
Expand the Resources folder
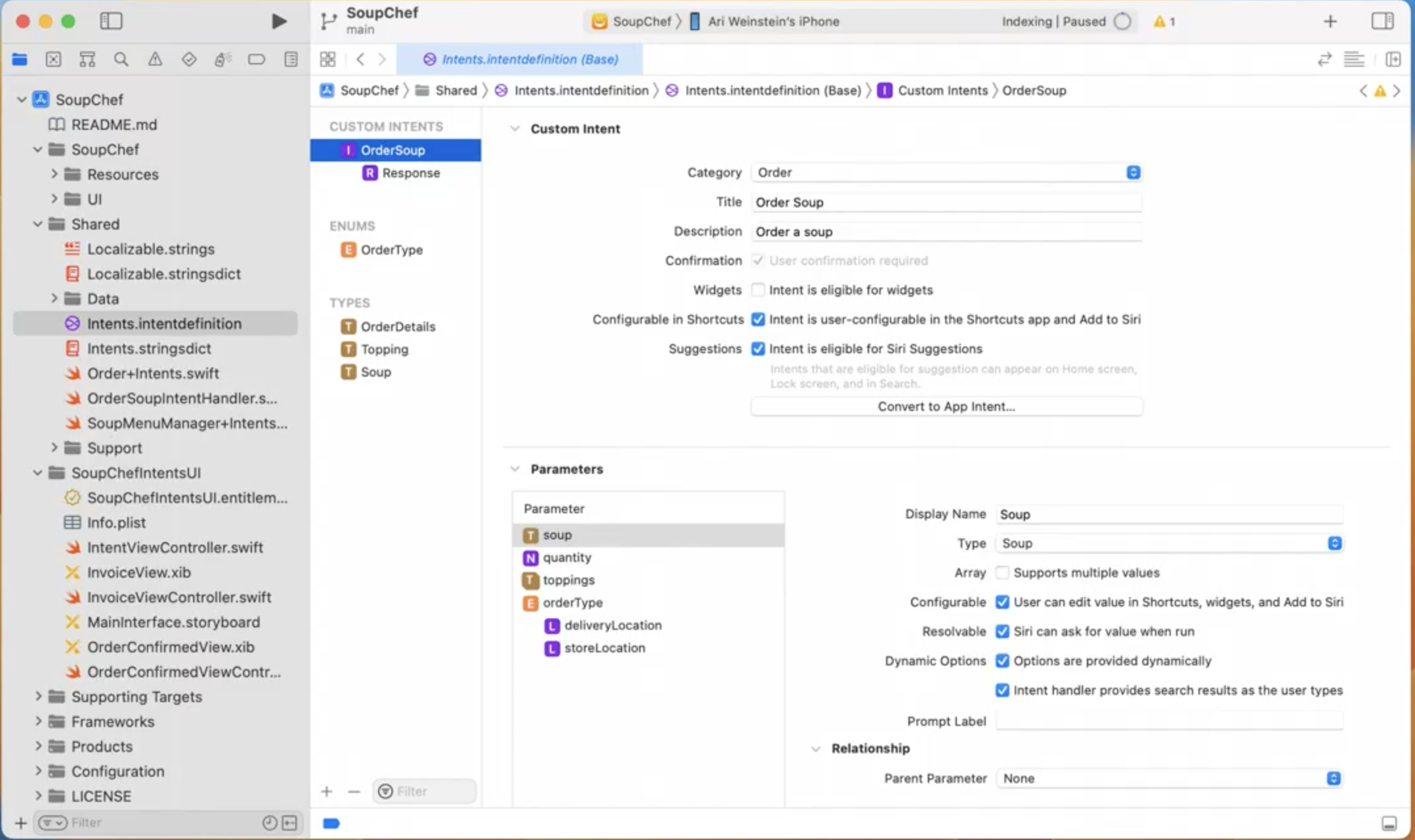point(54,175)
